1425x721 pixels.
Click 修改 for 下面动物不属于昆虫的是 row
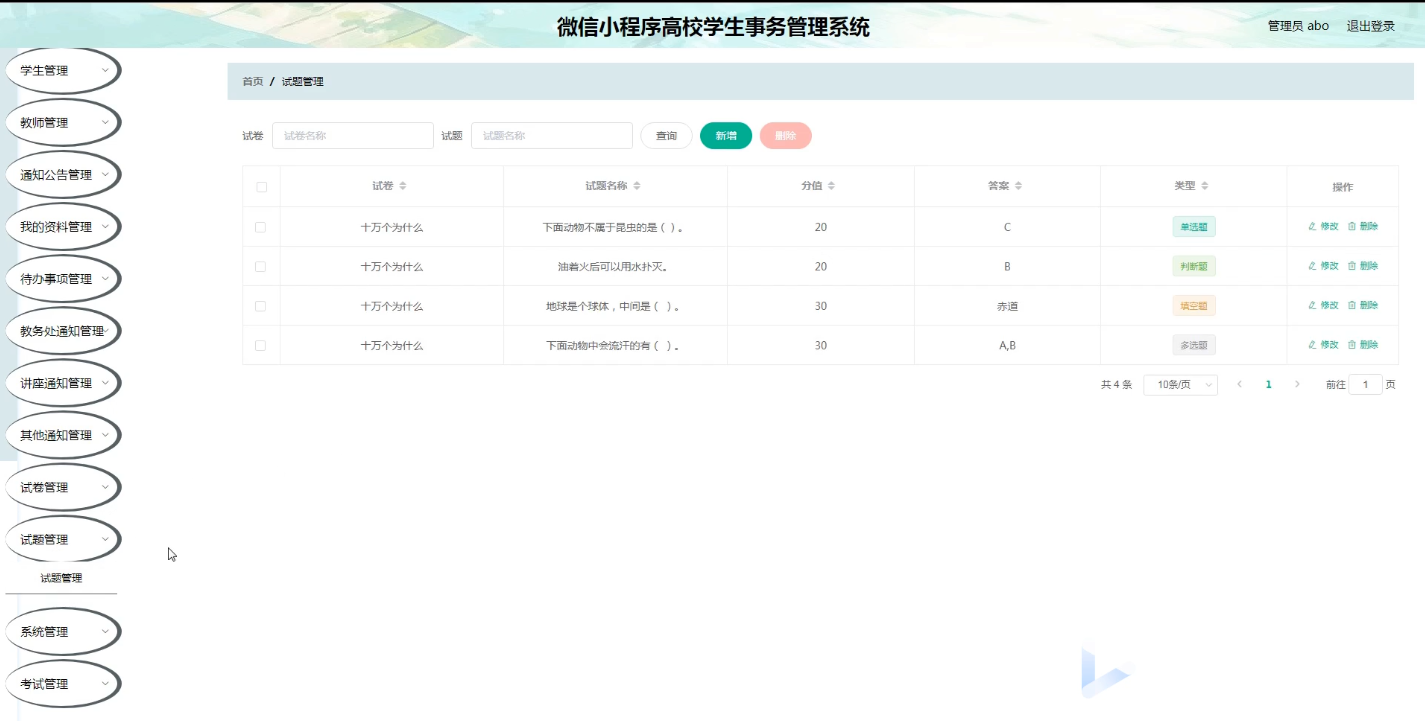tap(1323, 226)
